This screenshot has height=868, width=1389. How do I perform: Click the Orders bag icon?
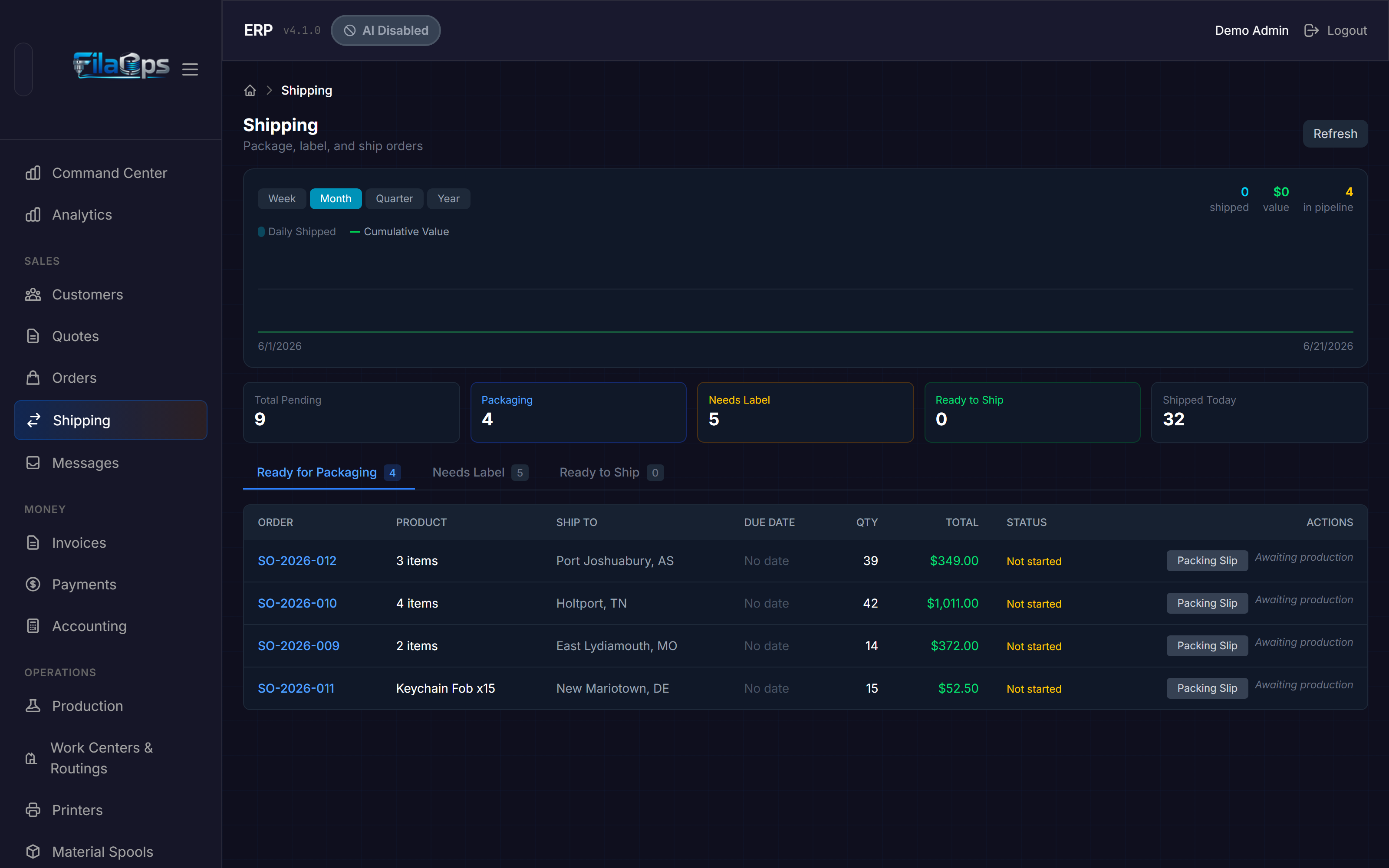pos(33,378)
